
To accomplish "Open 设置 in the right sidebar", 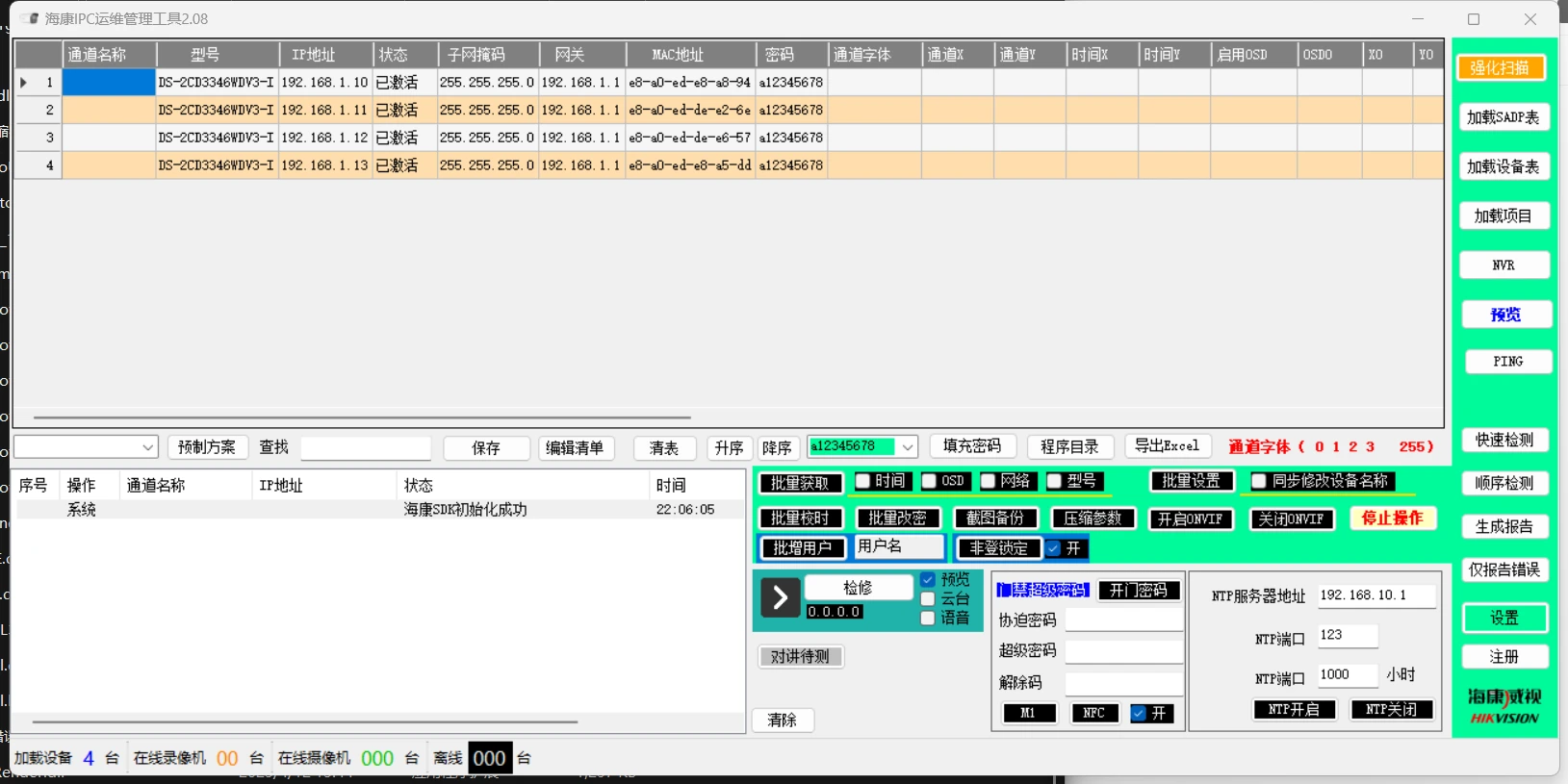I will [1504, 618].
